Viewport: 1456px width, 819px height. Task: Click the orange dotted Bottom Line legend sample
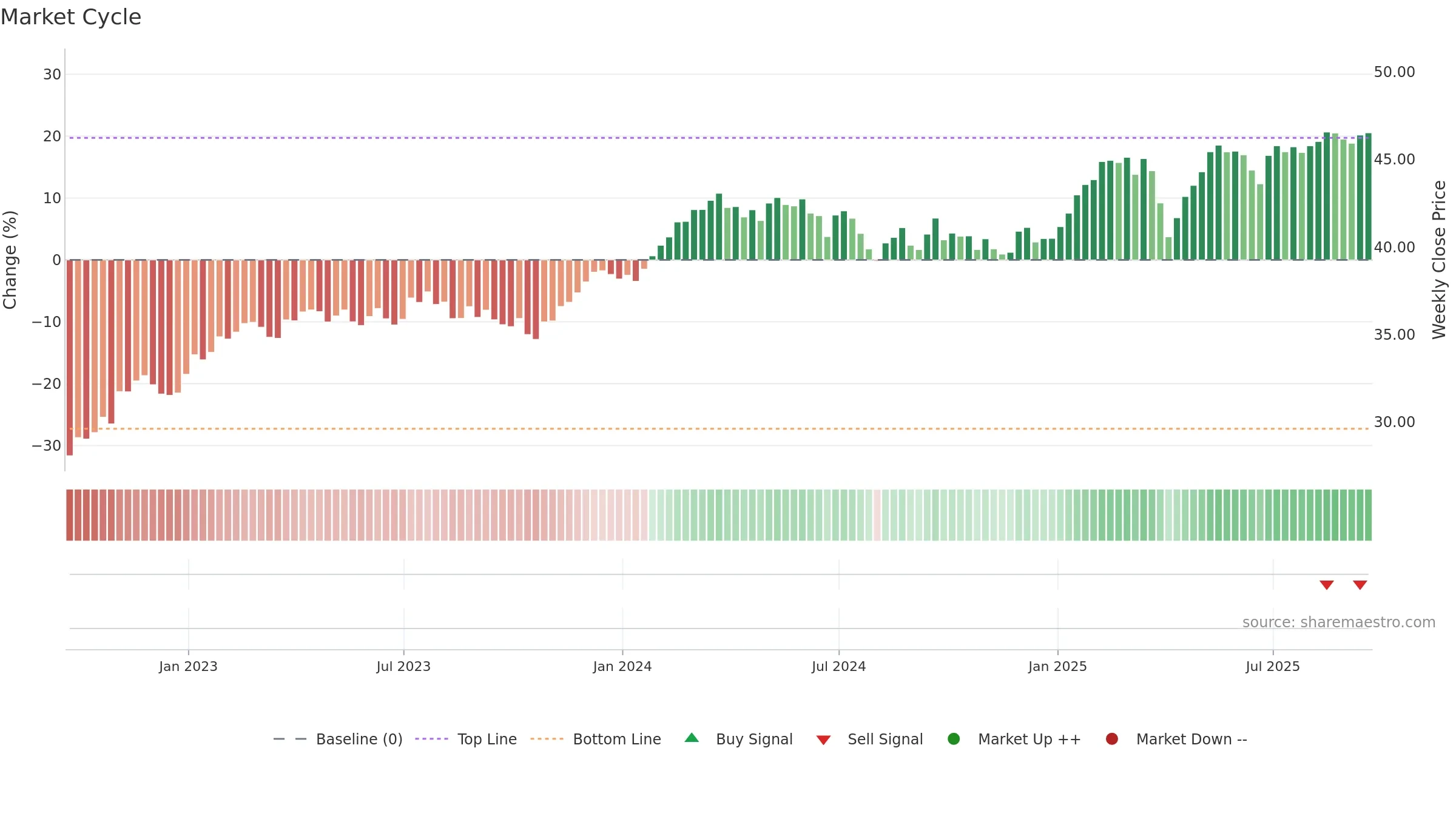pyautogui.click(x=547, y=739)
